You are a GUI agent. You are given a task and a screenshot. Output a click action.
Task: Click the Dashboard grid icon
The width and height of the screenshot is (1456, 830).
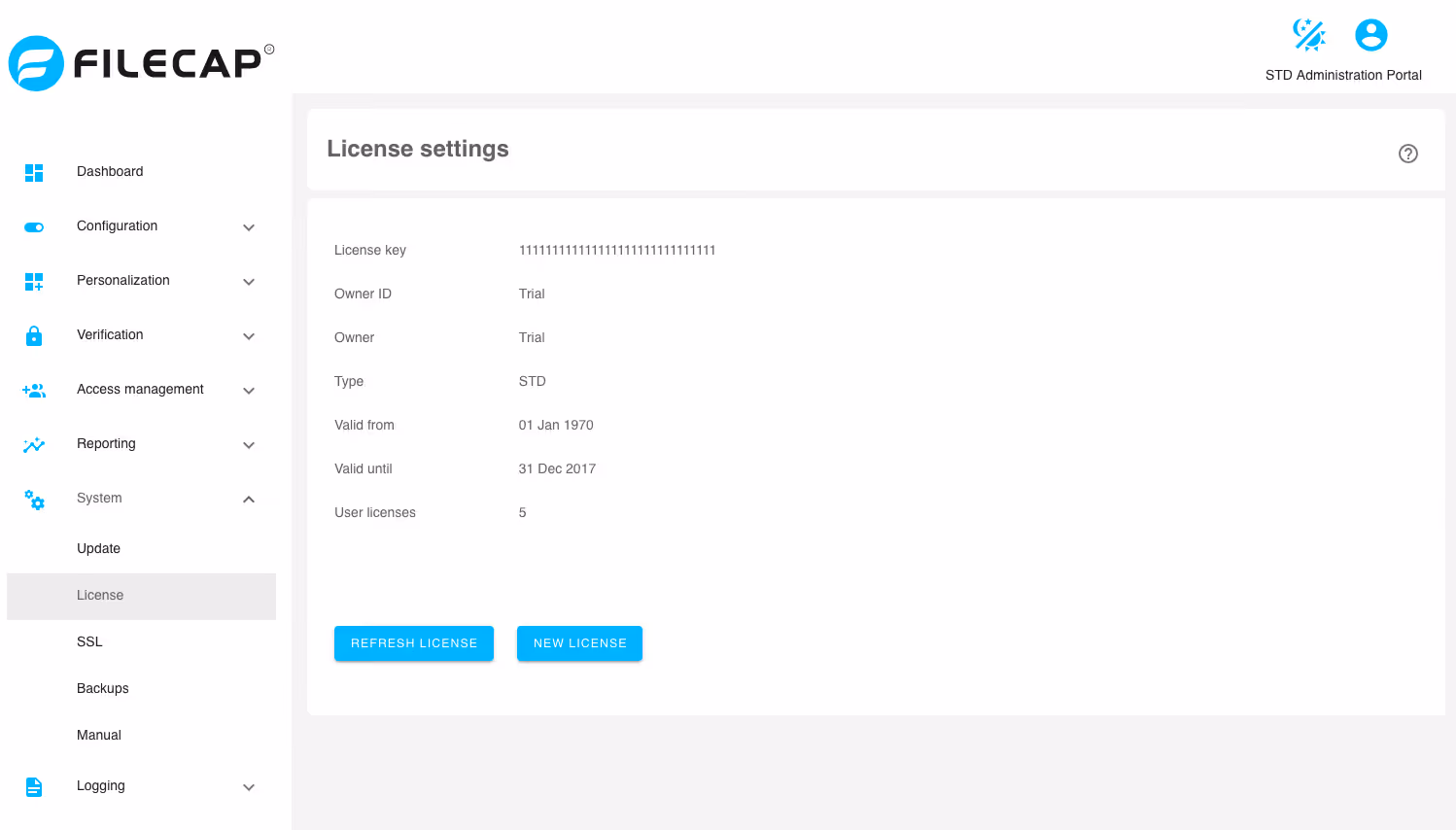pos(34,173)
